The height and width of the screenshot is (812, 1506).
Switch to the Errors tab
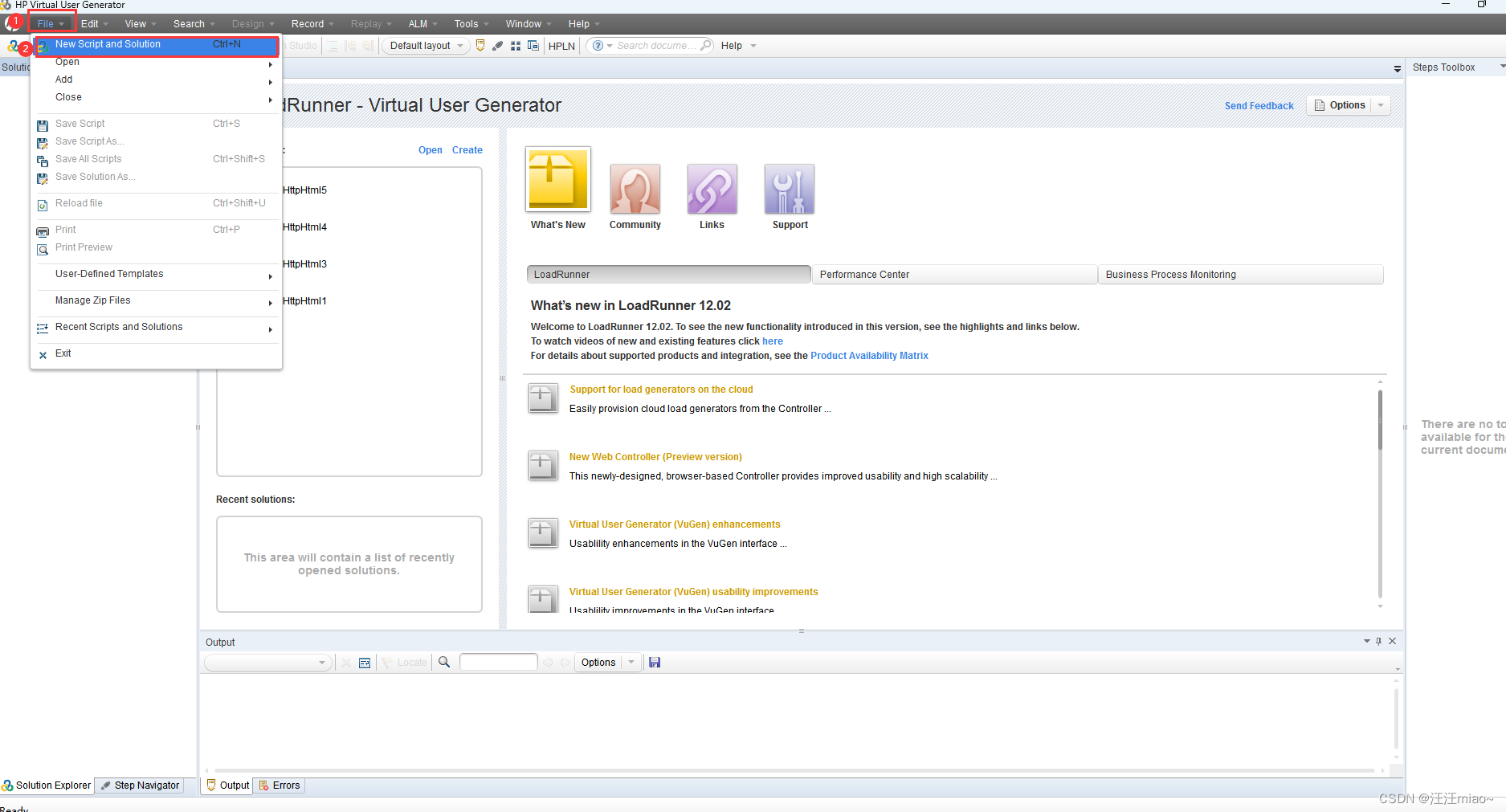tap(280, 785)
